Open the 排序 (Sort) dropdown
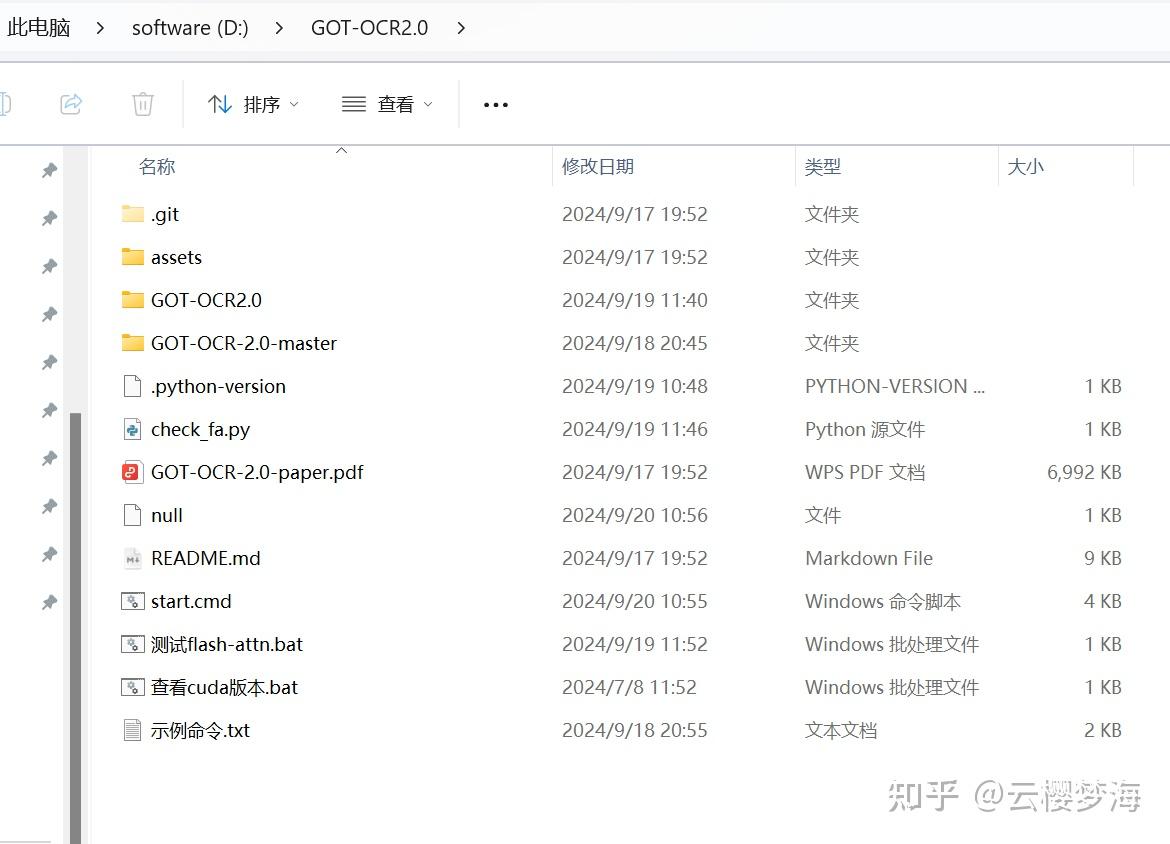This screenshot has height=844, width=1170. click(254, 104)
